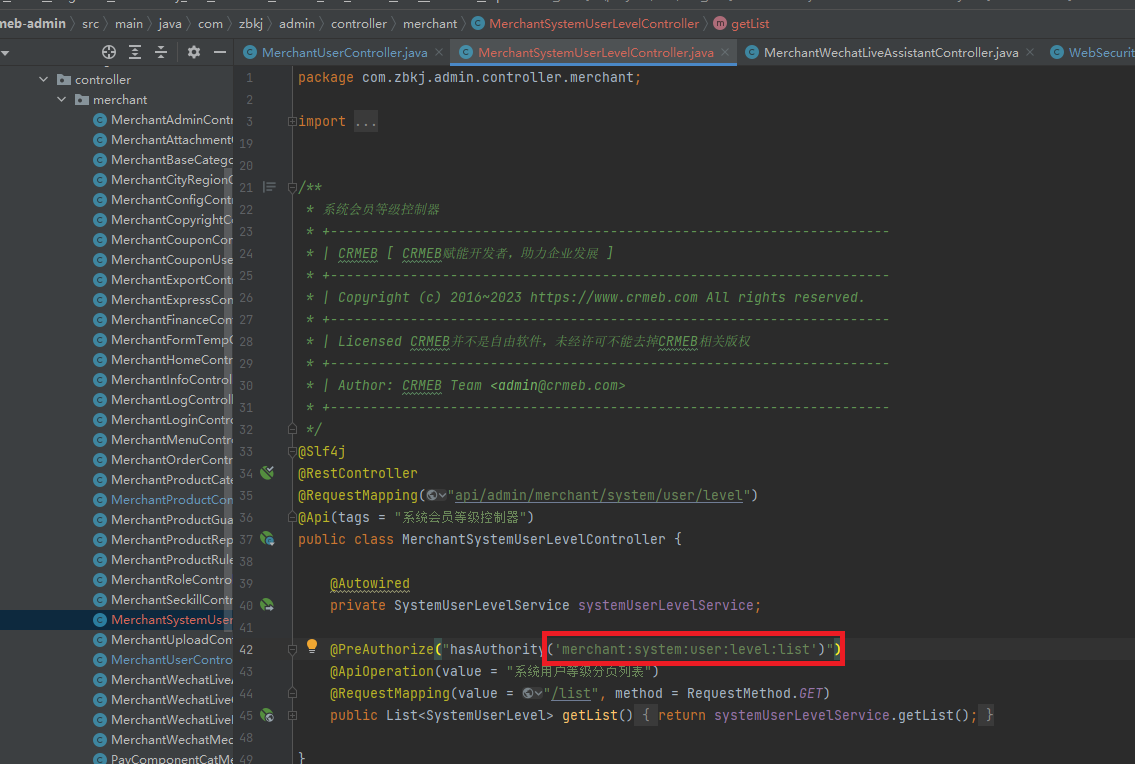This screenshot has width=1135, height=764.
Task: Click the merchant breadcrumb in navigation bar
Action: coord(430,24)
